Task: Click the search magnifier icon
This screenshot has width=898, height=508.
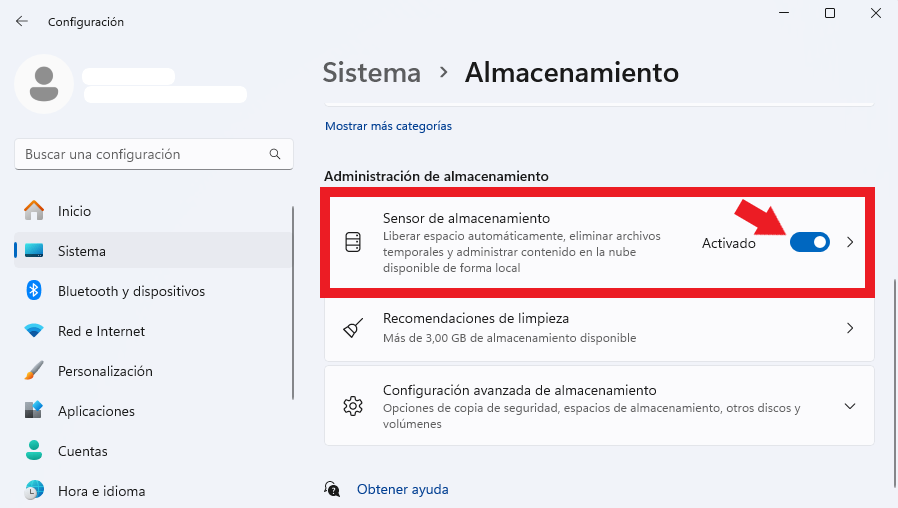Action: point(275,154)
